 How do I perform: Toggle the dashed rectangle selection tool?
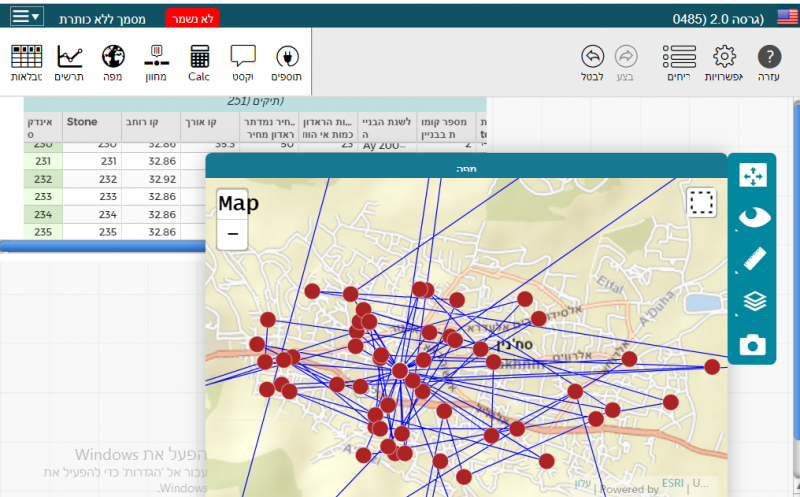pyautogui.click(x=701, y=204)
